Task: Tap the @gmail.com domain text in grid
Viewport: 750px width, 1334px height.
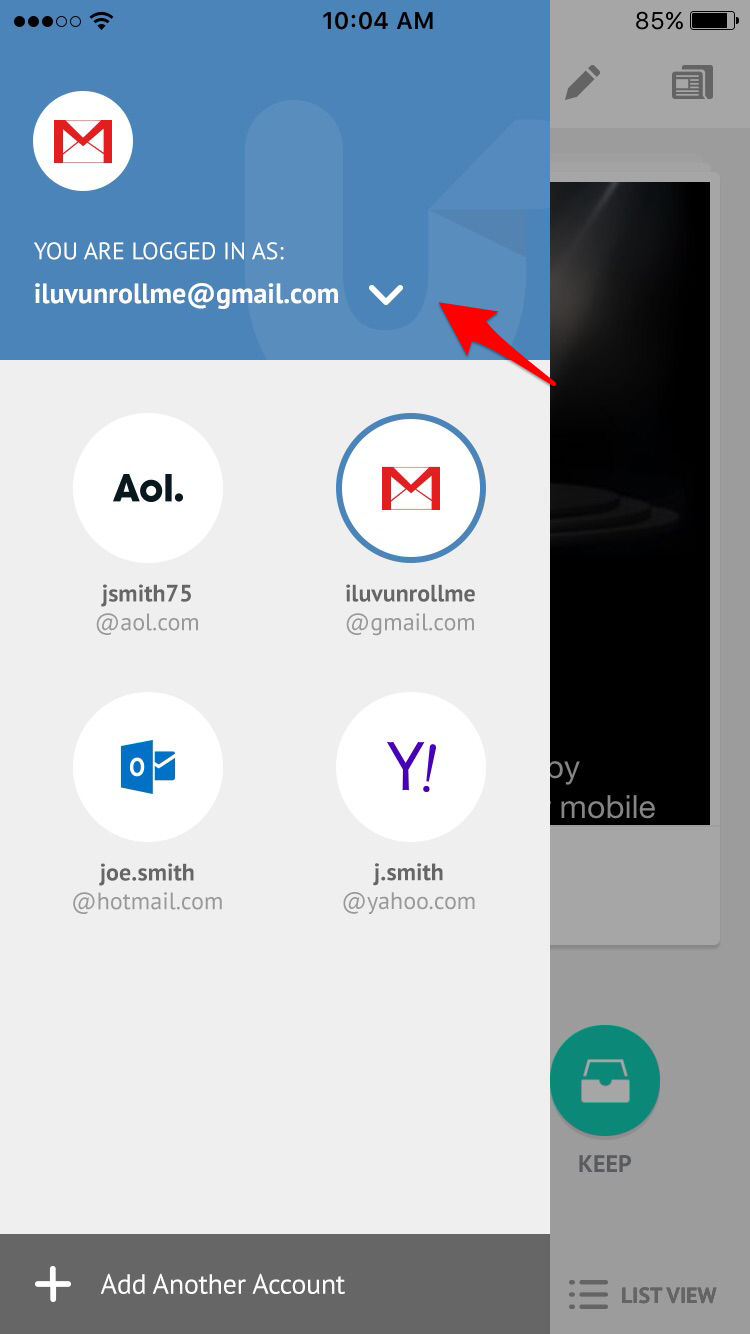Action: (410, 623)
